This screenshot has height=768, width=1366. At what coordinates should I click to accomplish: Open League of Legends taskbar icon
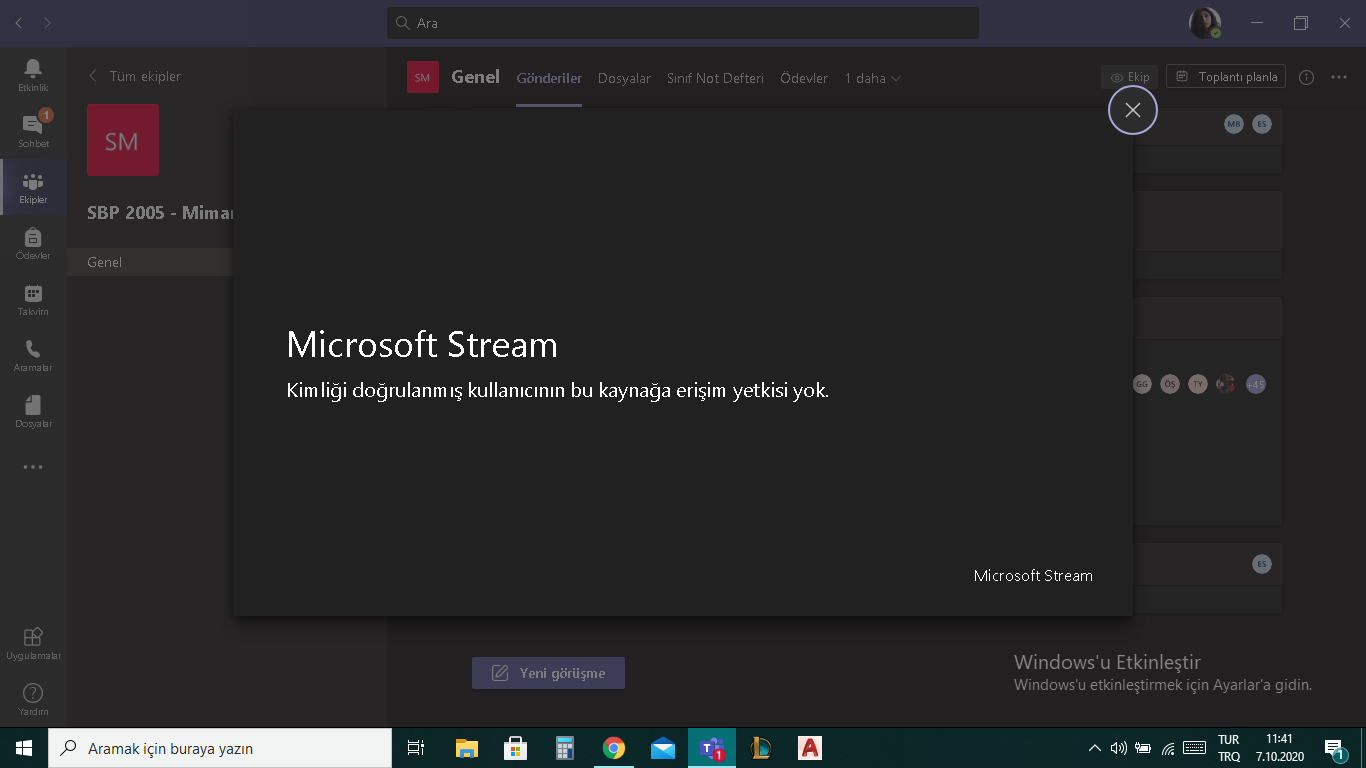(761, 748)
